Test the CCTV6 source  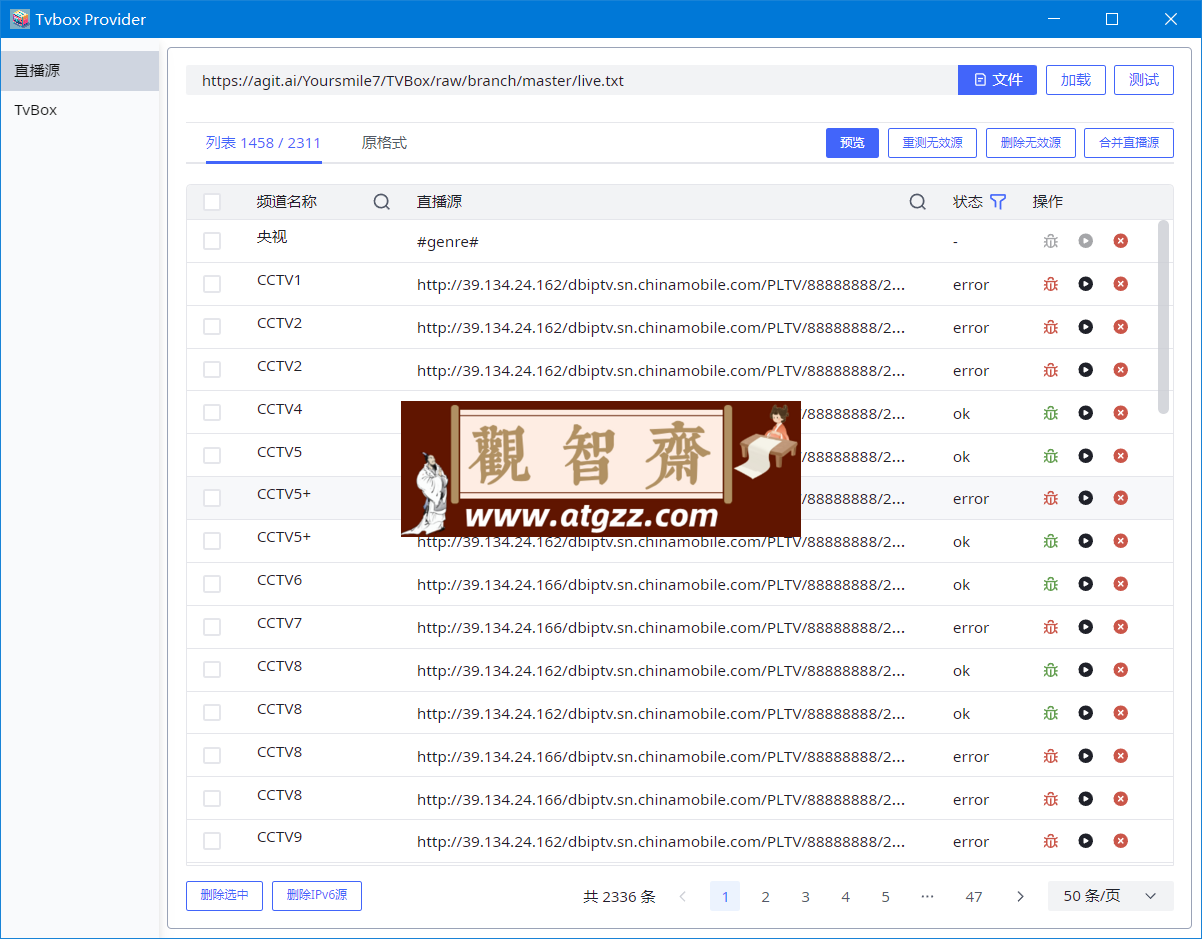pos(1050,584)
